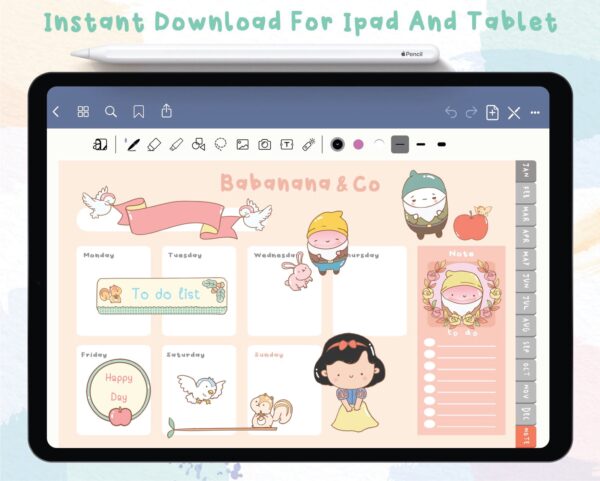Screen dimensions: 600x481
Task: Select the Pen tool
Action: [x=132, y=145]
